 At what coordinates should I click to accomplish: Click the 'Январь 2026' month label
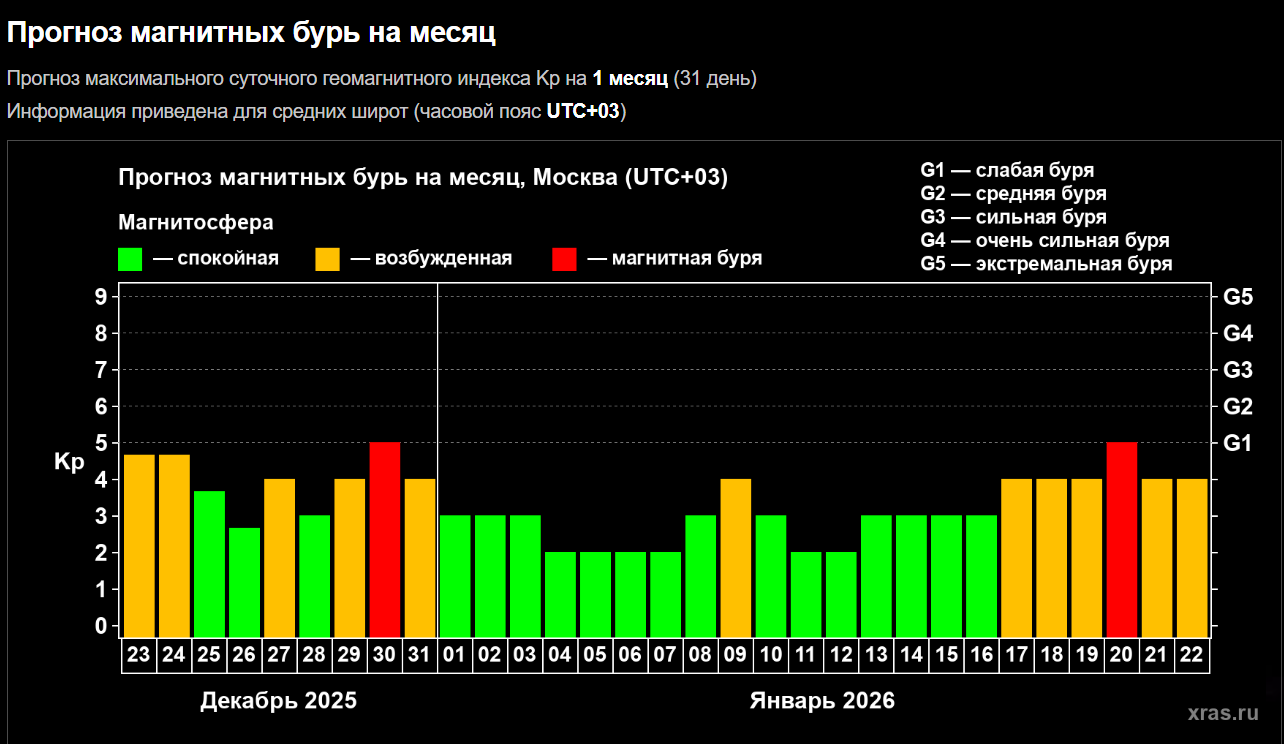tap(822, 701)
